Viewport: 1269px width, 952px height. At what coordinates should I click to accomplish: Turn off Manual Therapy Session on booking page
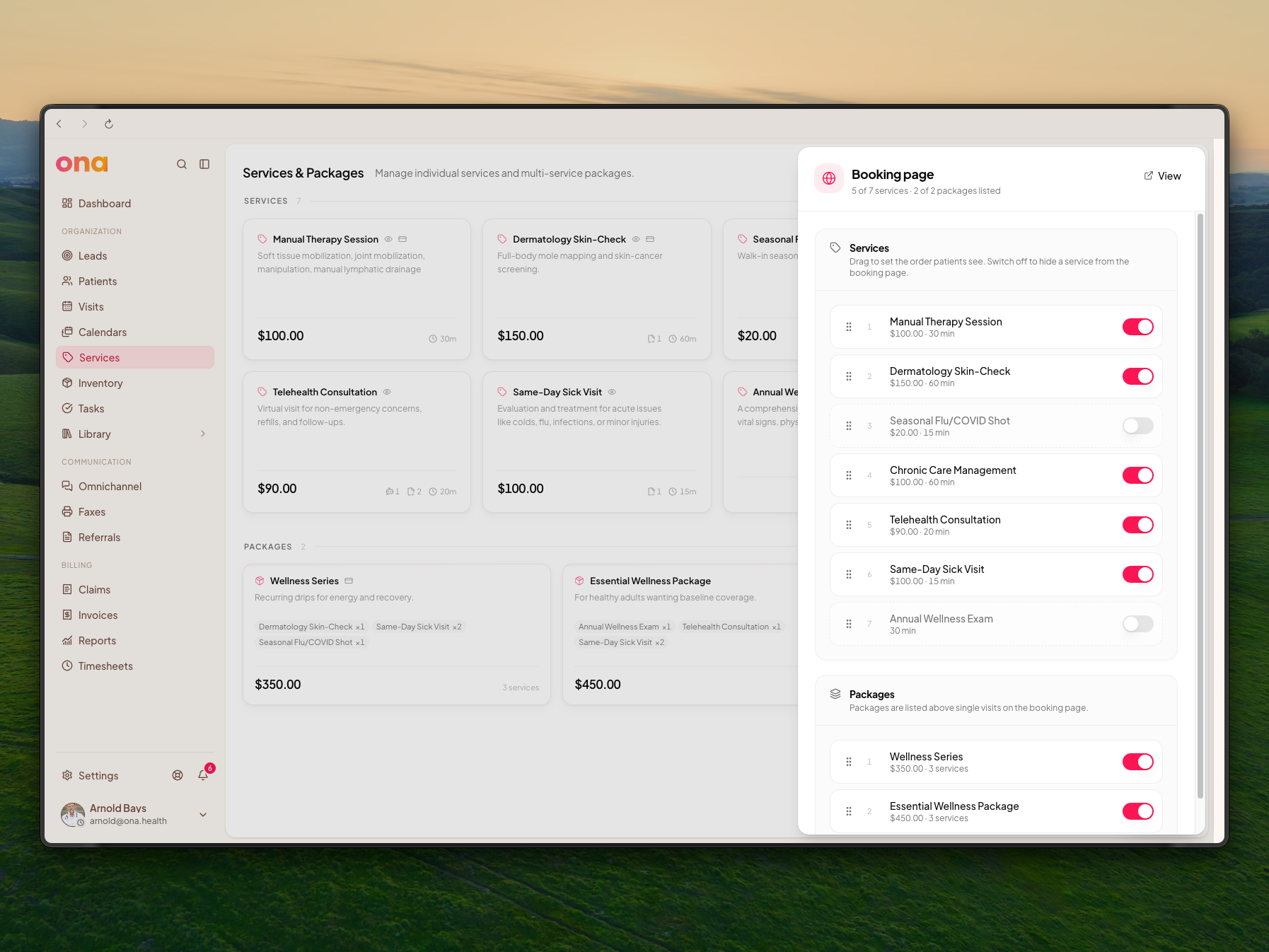1137,327
